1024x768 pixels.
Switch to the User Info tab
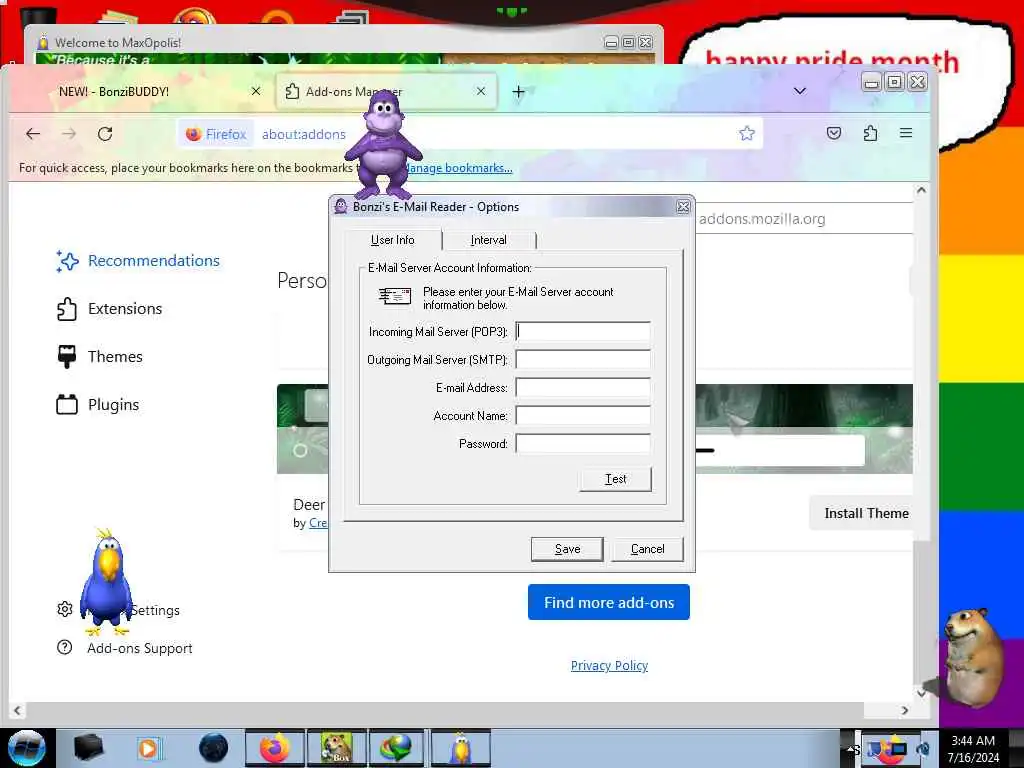392,240
